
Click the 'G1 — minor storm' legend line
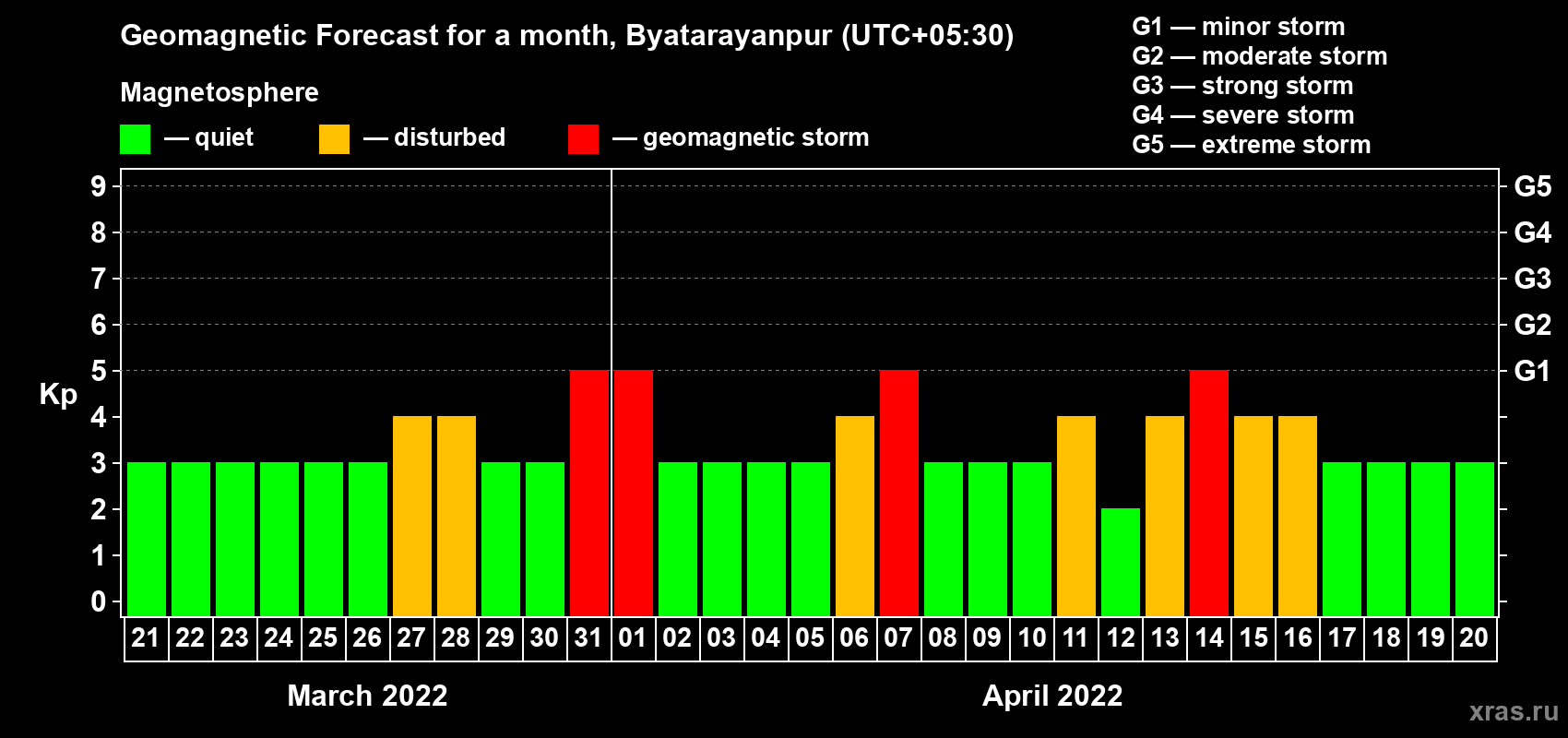coord(1239,27)
